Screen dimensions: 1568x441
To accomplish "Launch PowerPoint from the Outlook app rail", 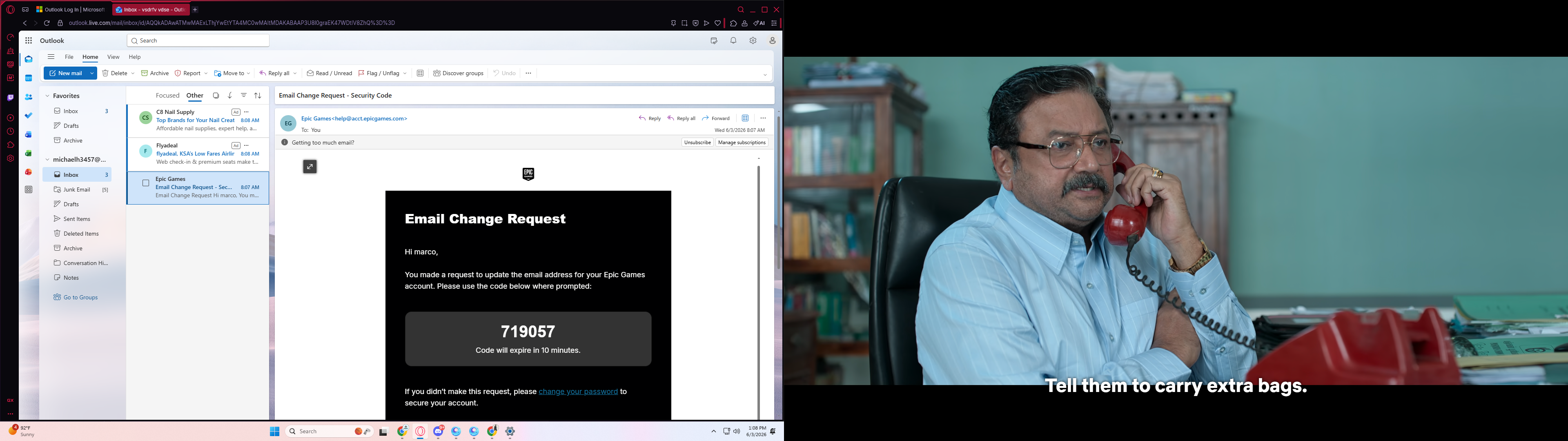I will 29,172.
